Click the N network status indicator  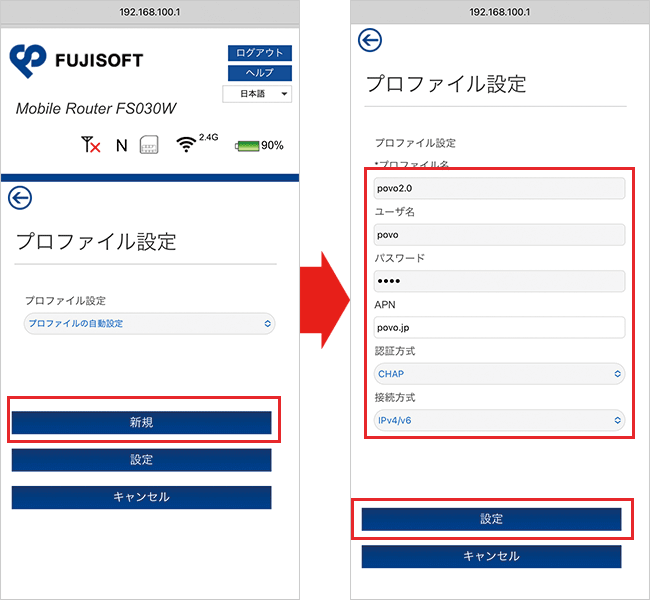[121, 145]
